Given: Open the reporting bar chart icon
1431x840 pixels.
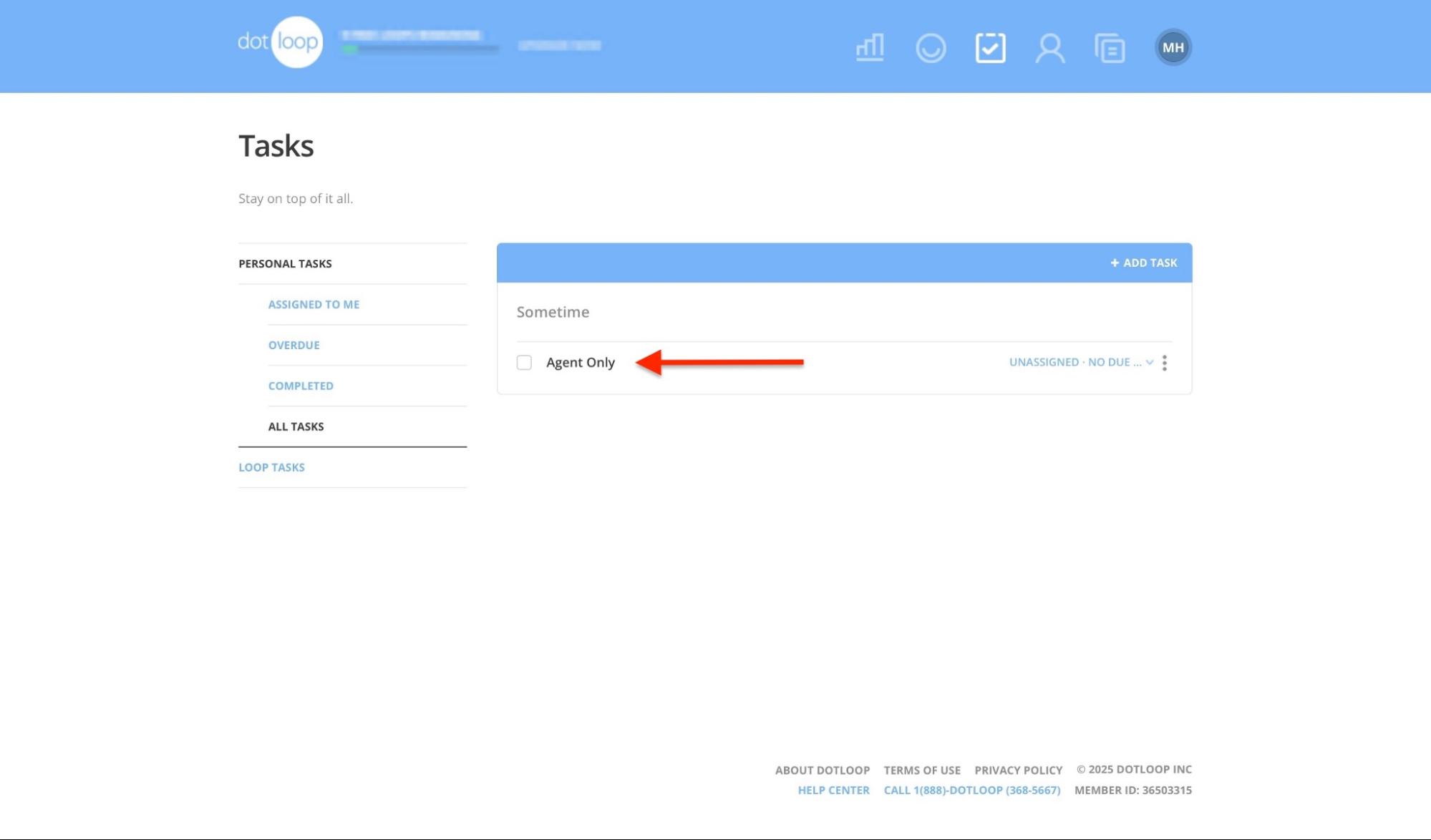Looking at the screenshot, I should pos(870,48).
